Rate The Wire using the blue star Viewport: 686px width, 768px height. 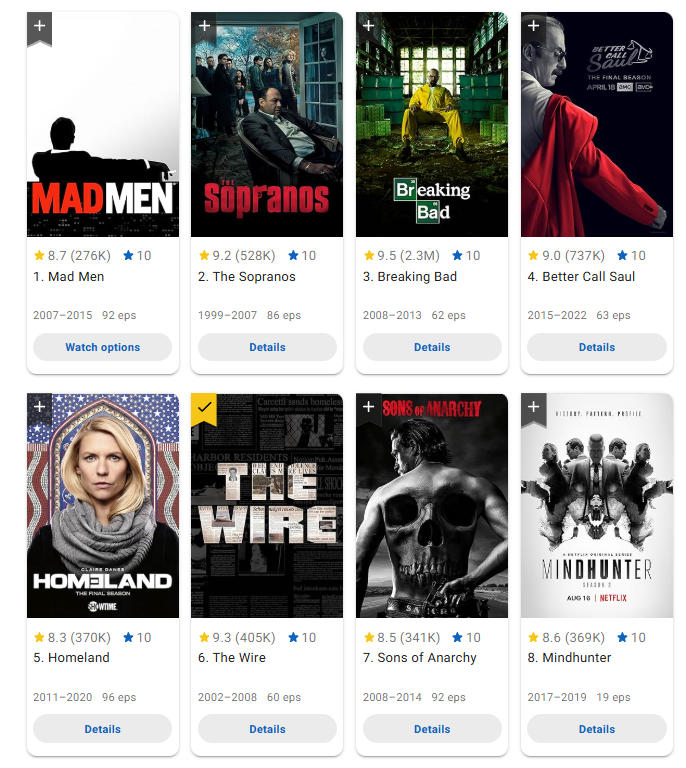click(302, 637)
